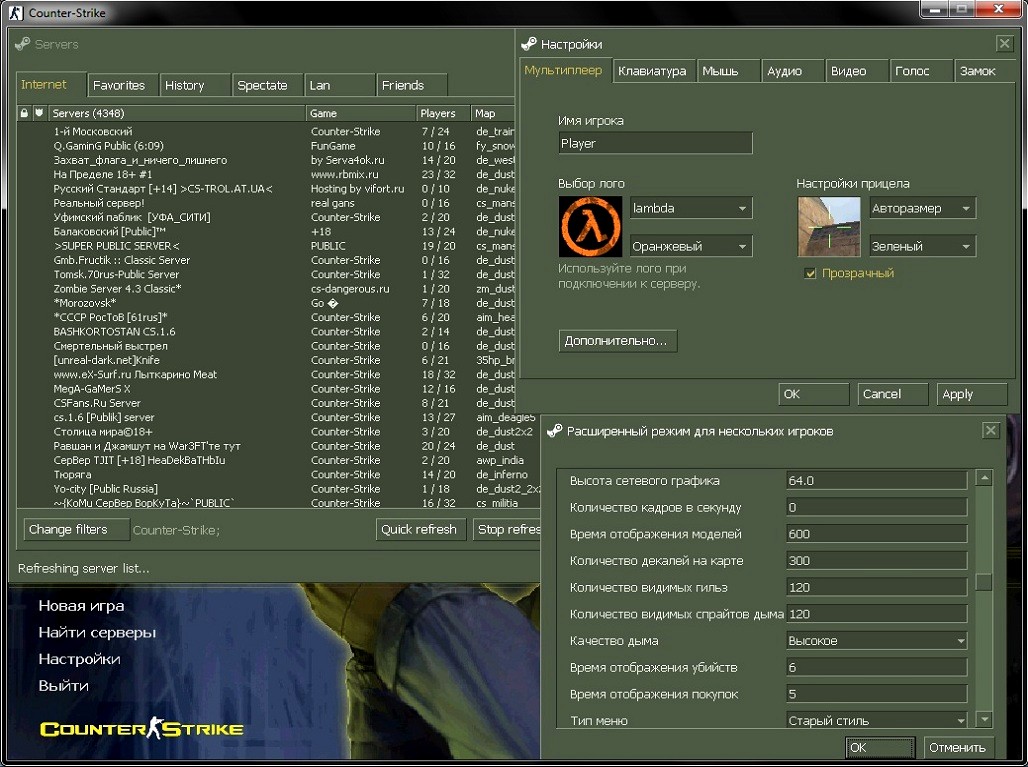
Task: Click the secure shield column icon
Action: click(39, 114)
